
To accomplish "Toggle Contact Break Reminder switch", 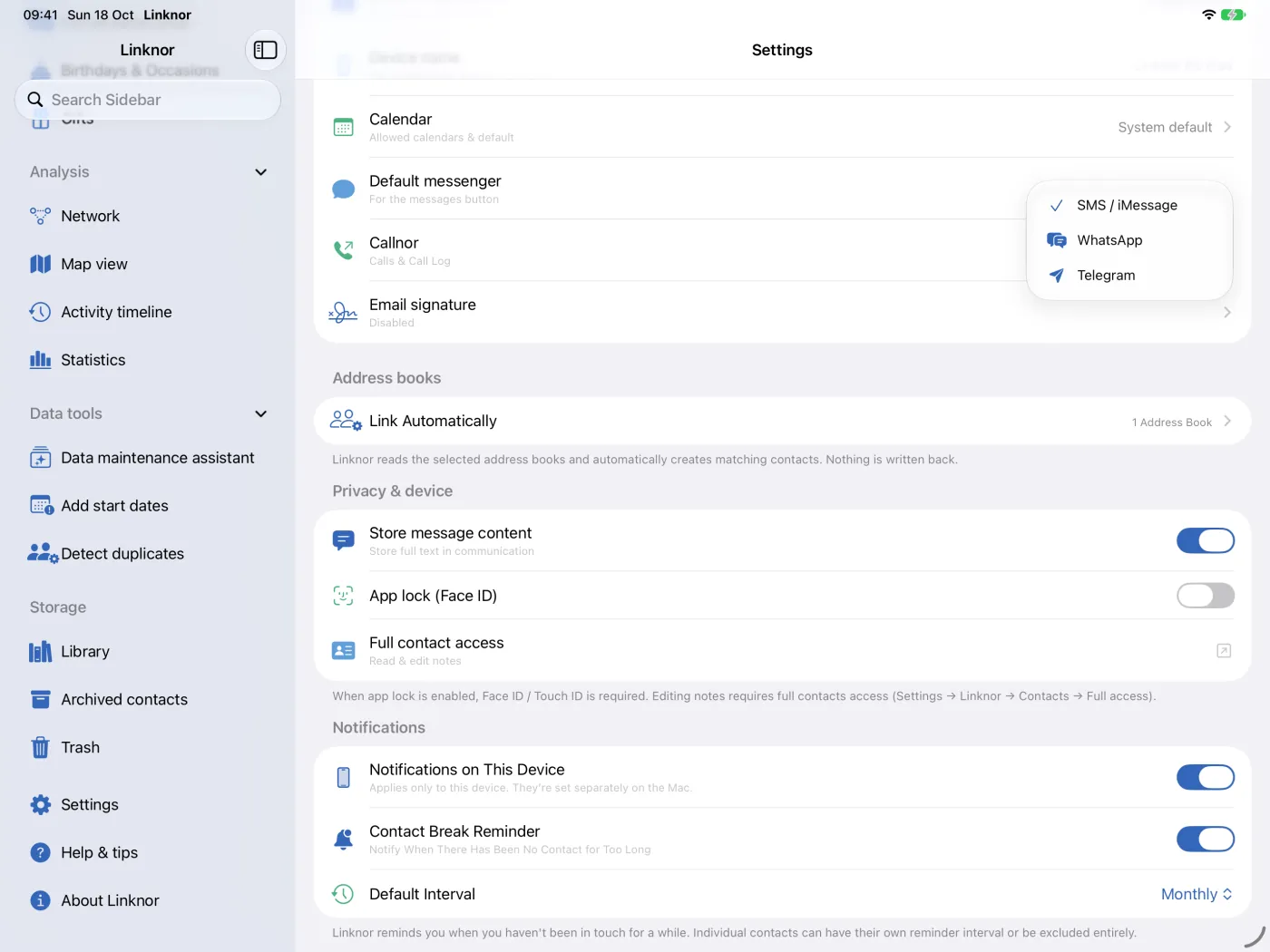I will point(1206,839).
